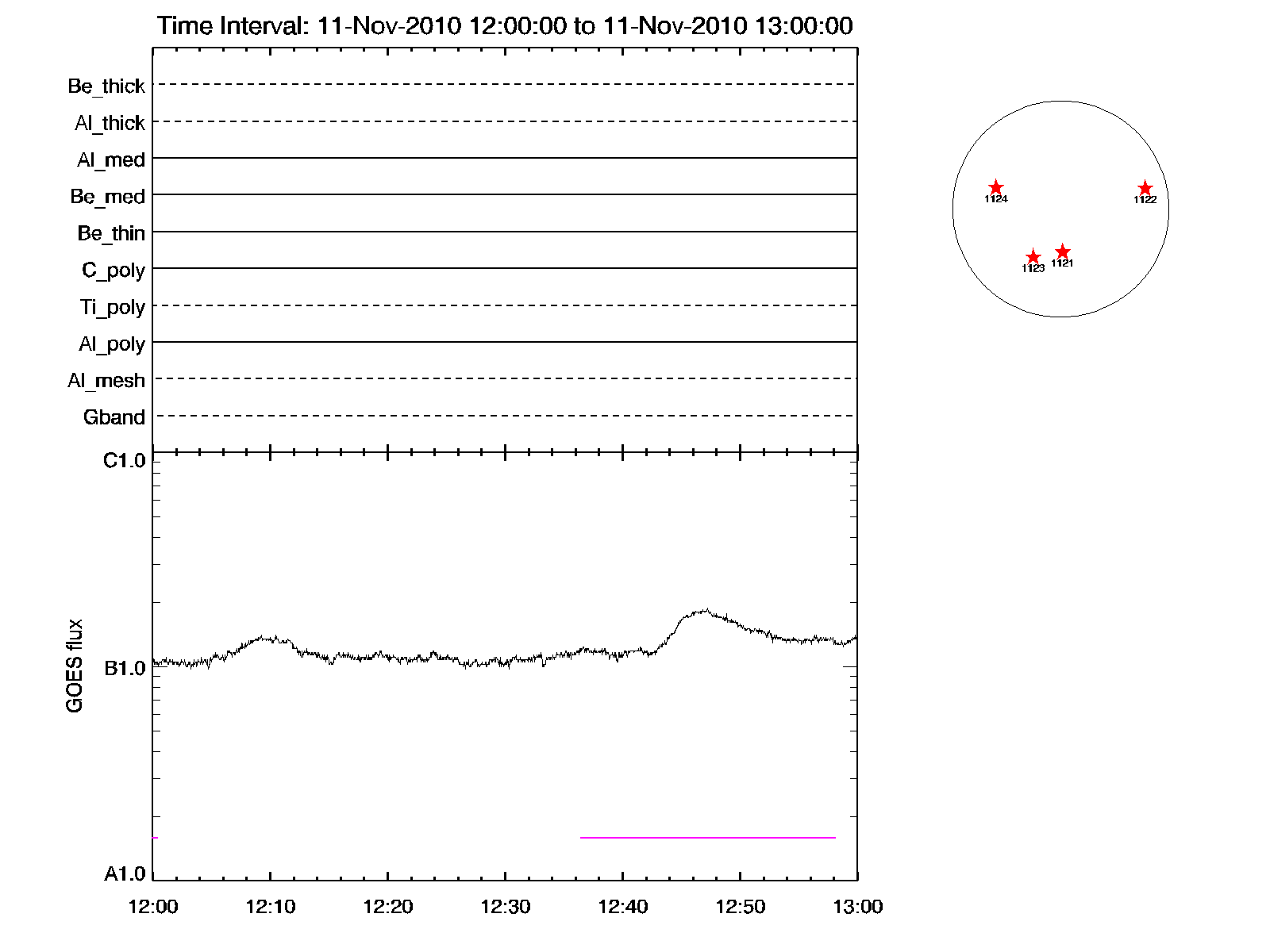Click the red star for region 1124
The width and height of the screenshot is (1270, 952).
[x=996, y=187]
